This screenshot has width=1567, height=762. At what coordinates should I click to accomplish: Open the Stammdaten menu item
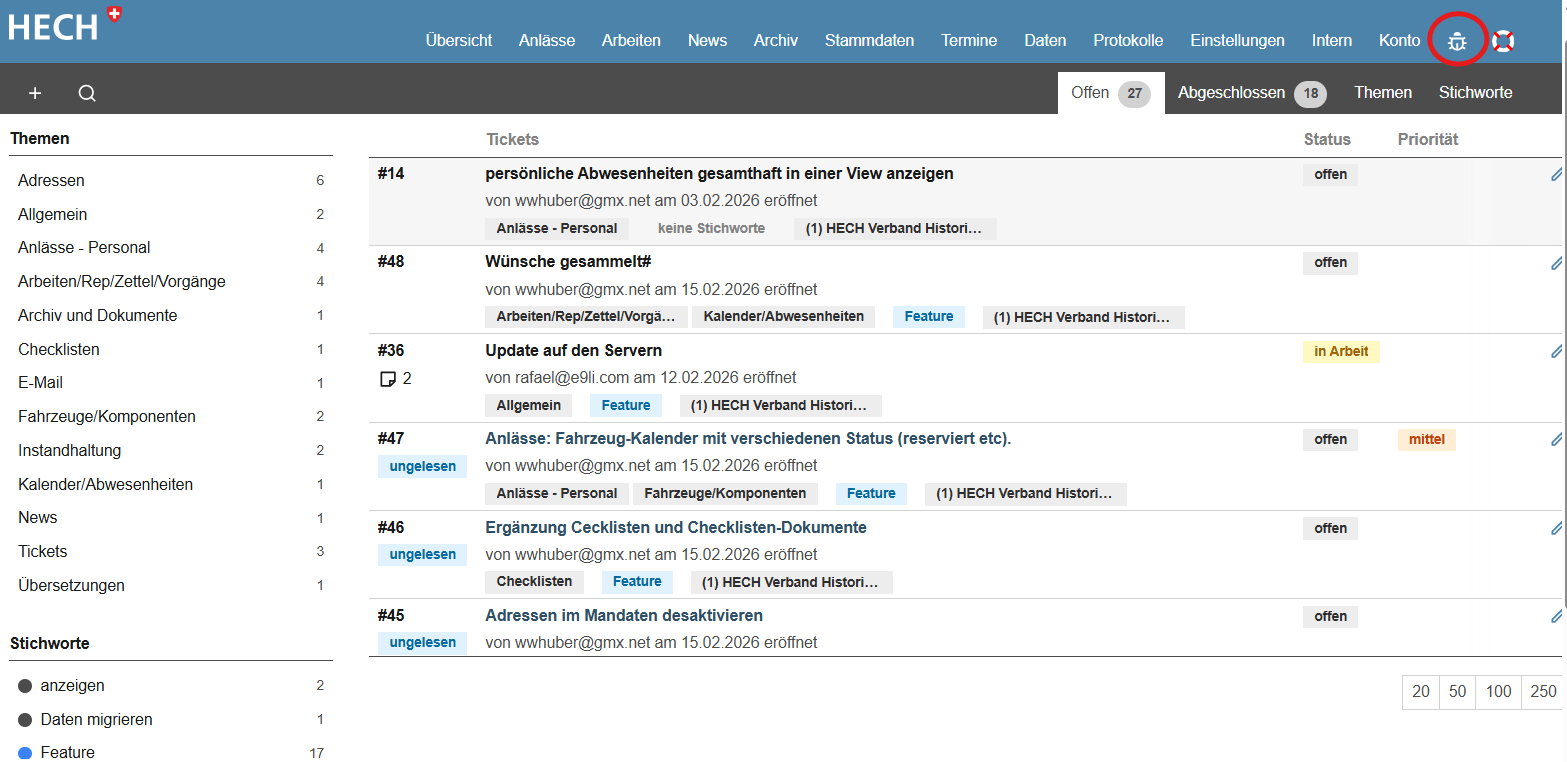[x=869, y=41]
